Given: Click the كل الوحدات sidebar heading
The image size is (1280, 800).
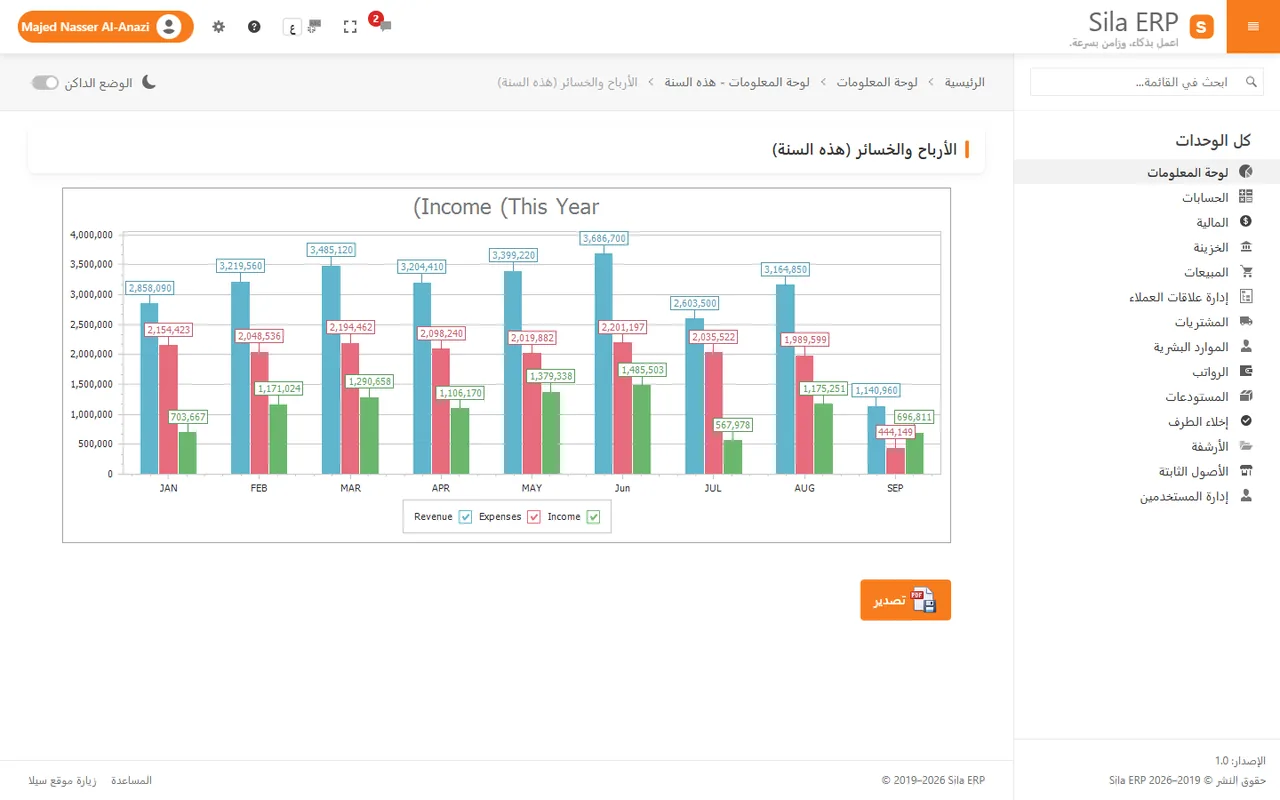Looking at the screenshot, I should point(1213,141).
